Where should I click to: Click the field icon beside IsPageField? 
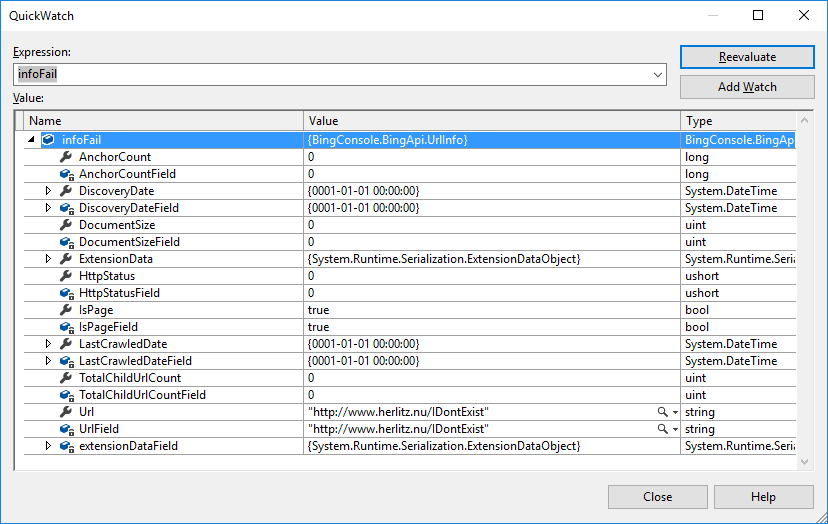pyautogui.click(x=66, y=327)
